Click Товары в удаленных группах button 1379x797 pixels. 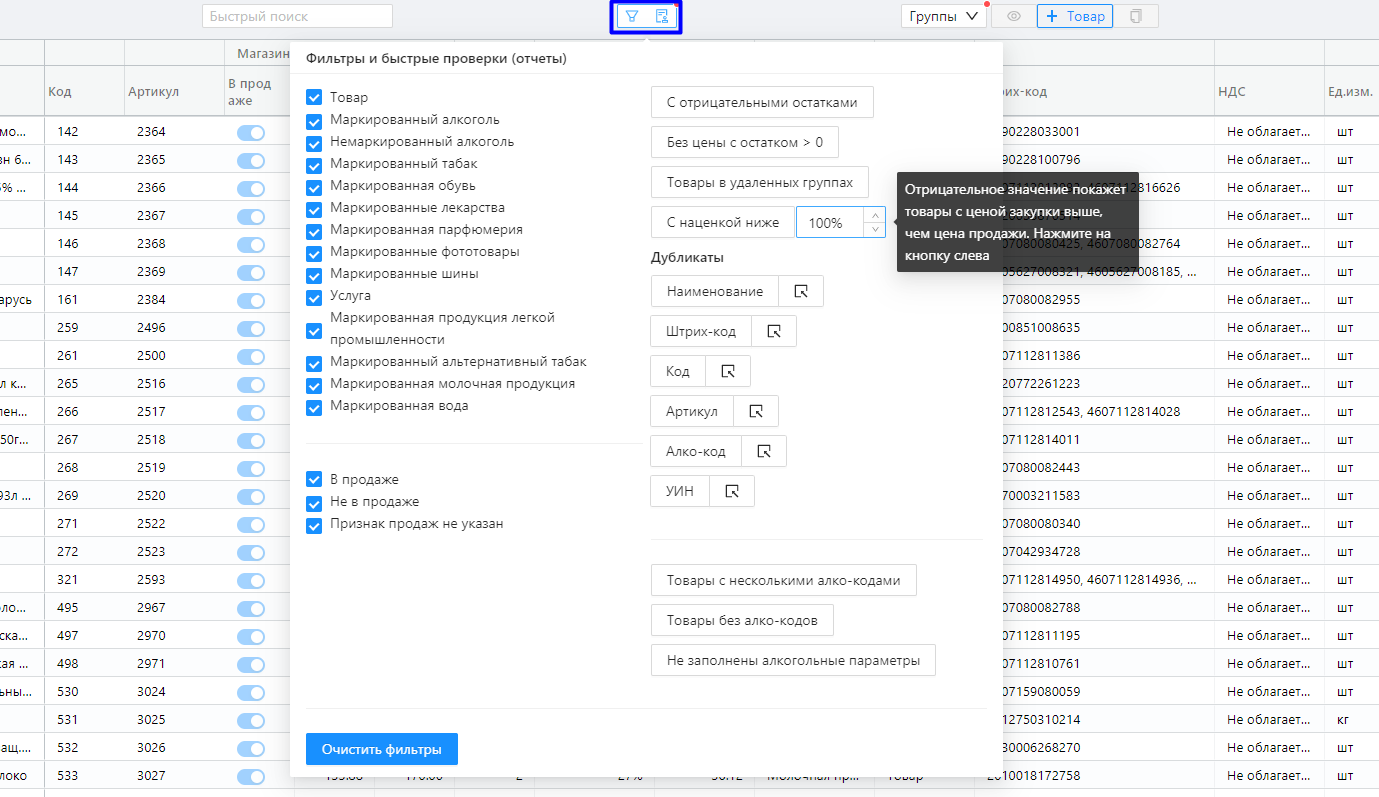pos(760,182)
